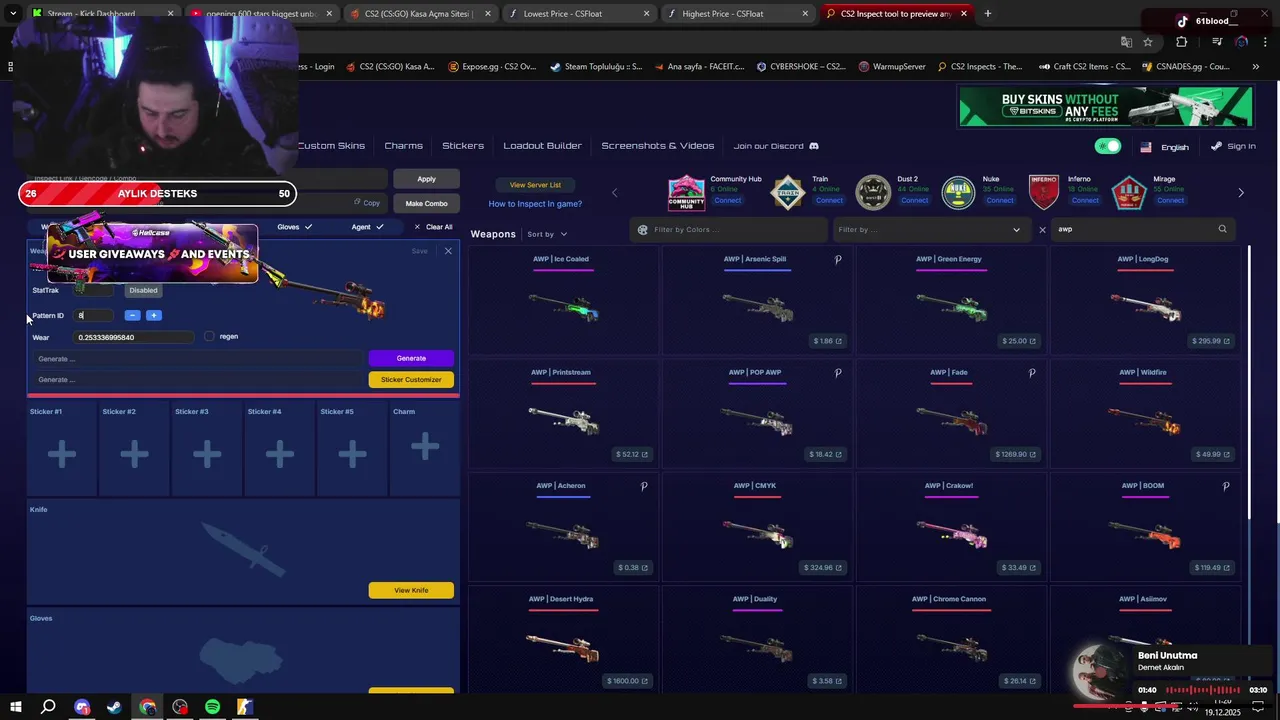
Task: Open the browser tab search dropdown
Action: tap(13, 14)
